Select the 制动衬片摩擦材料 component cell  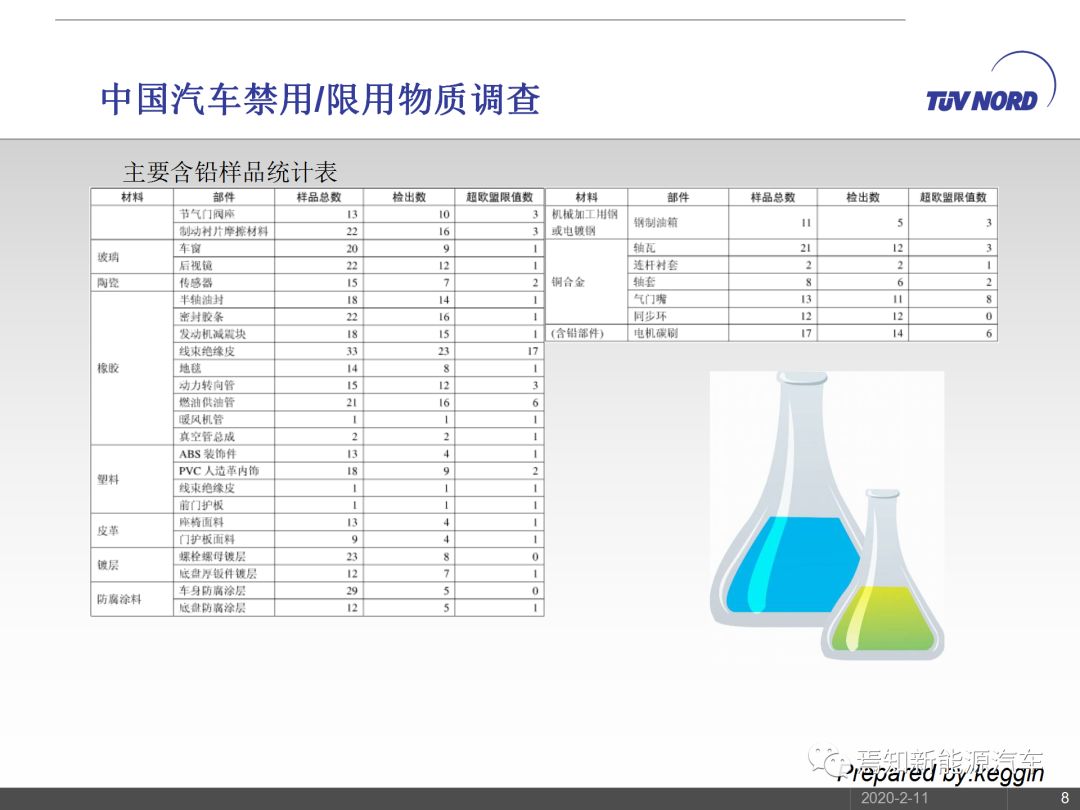[x=223, y=231]
